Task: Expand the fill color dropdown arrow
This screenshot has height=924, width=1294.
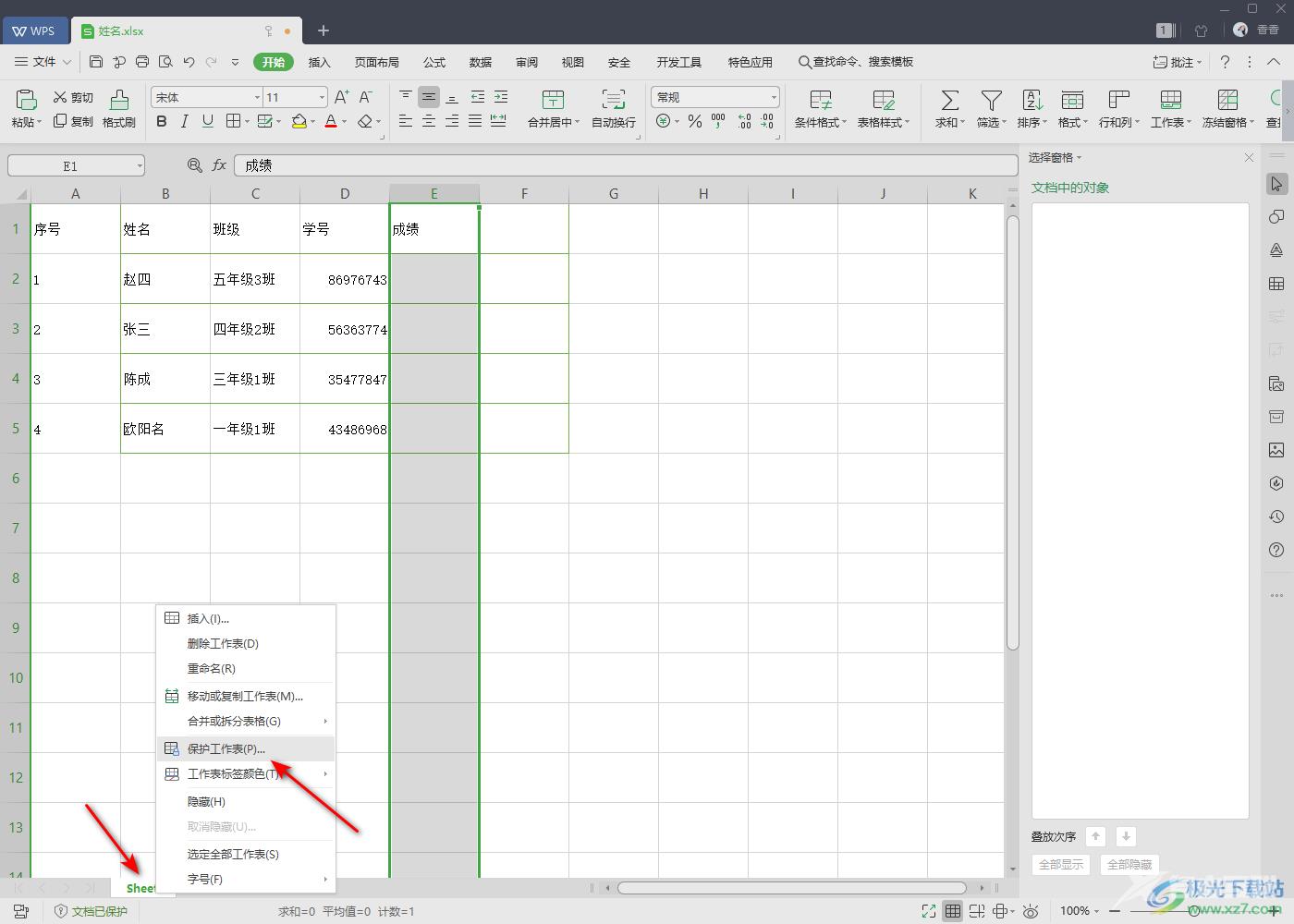Action: (312, 122)
